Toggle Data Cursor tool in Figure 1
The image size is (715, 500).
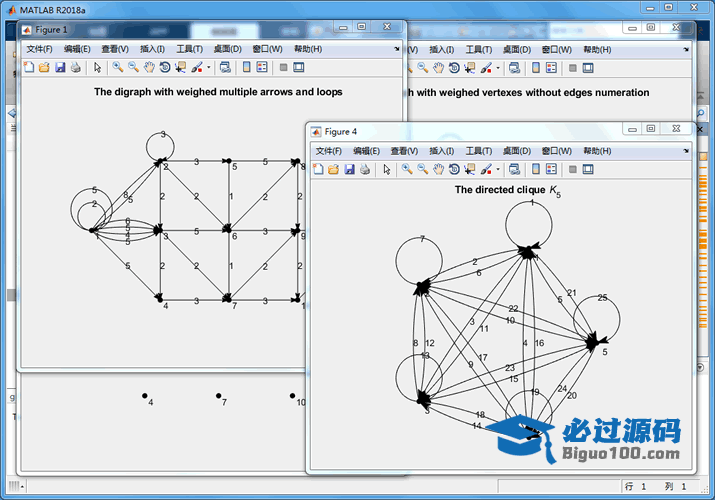pos(180,68)
